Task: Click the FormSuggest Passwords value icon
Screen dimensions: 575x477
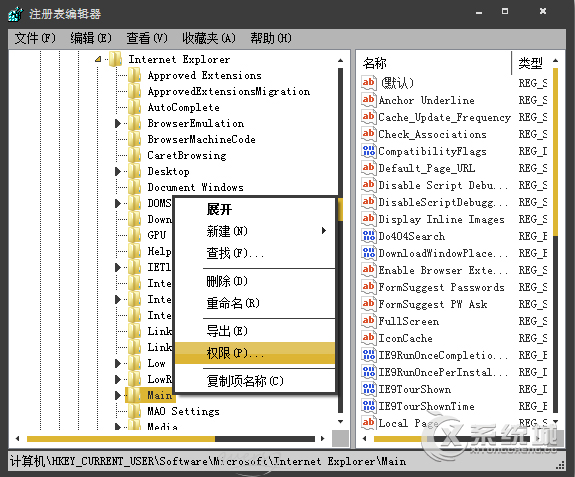Action: tap(369, 287)
